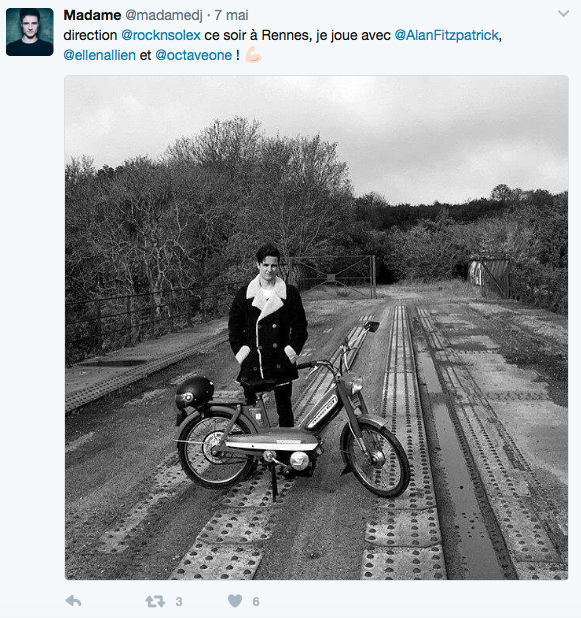Visit the @rocknsolex mention

tap(161, 35)
